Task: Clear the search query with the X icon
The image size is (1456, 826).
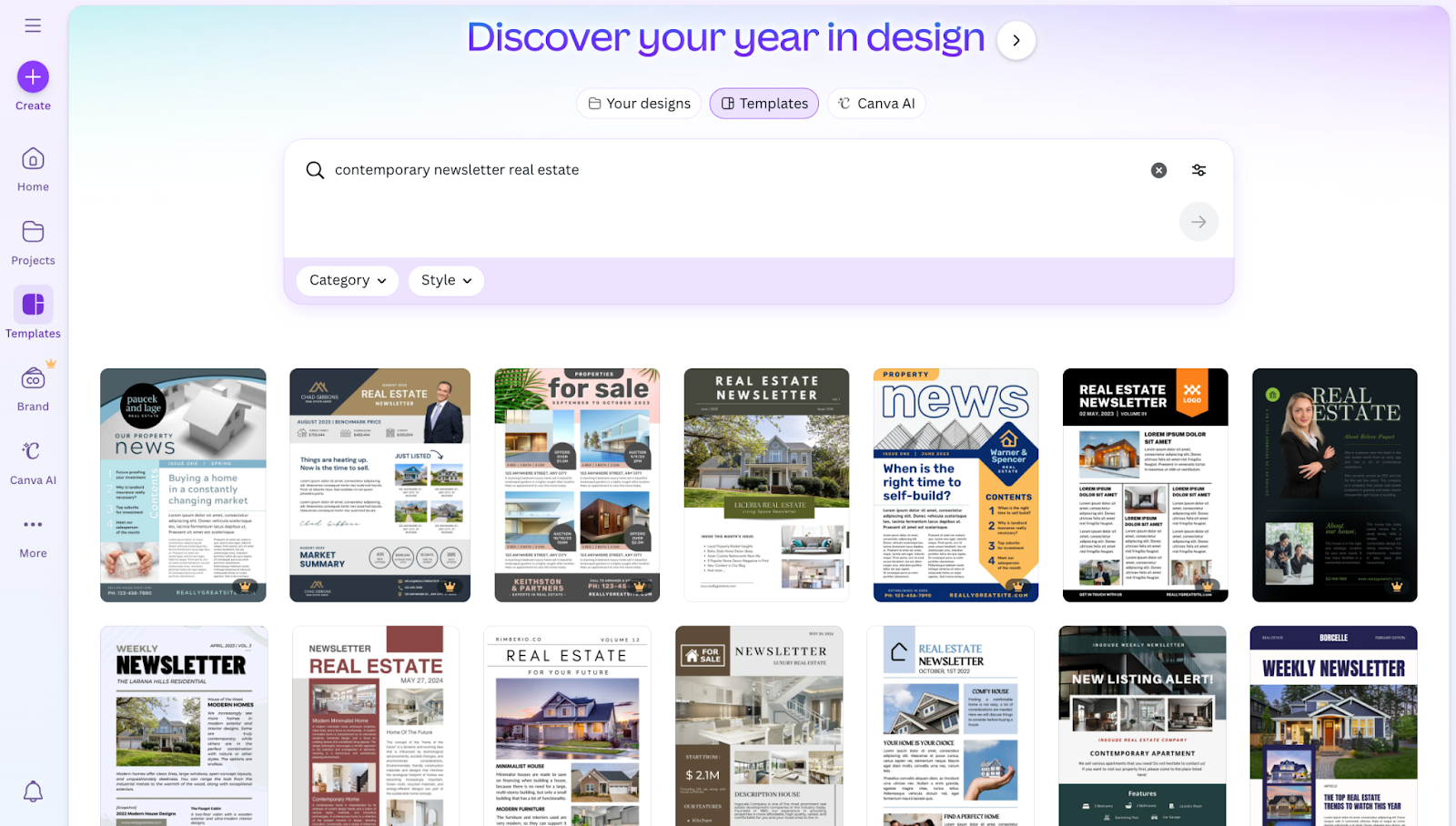Action: pos(1158,170)
